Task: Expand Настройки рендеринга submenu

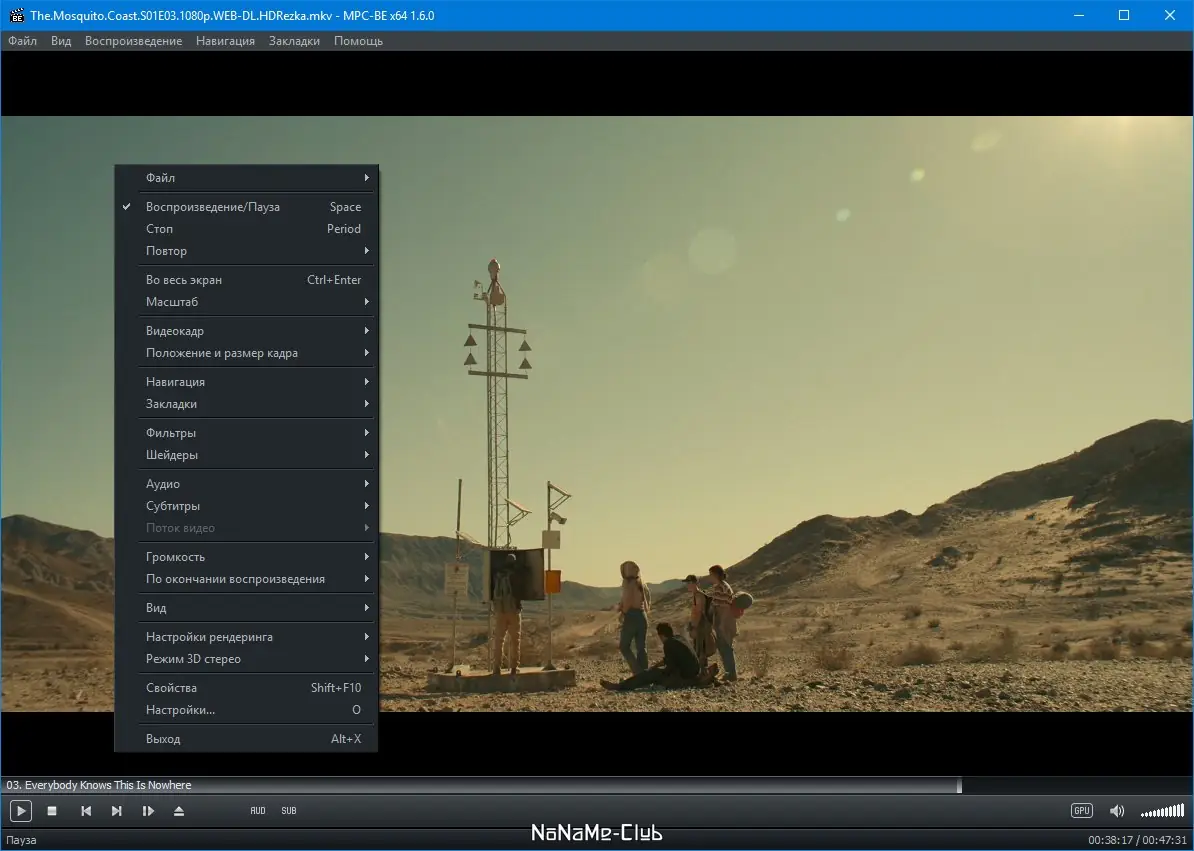Action: (246, 637)
